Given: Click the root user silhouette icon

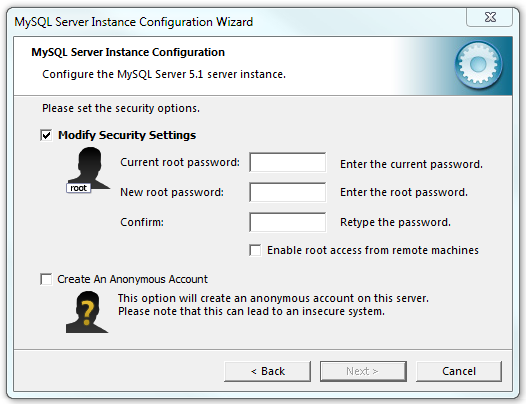Looking at the screenshot, I should pos(89,170).
